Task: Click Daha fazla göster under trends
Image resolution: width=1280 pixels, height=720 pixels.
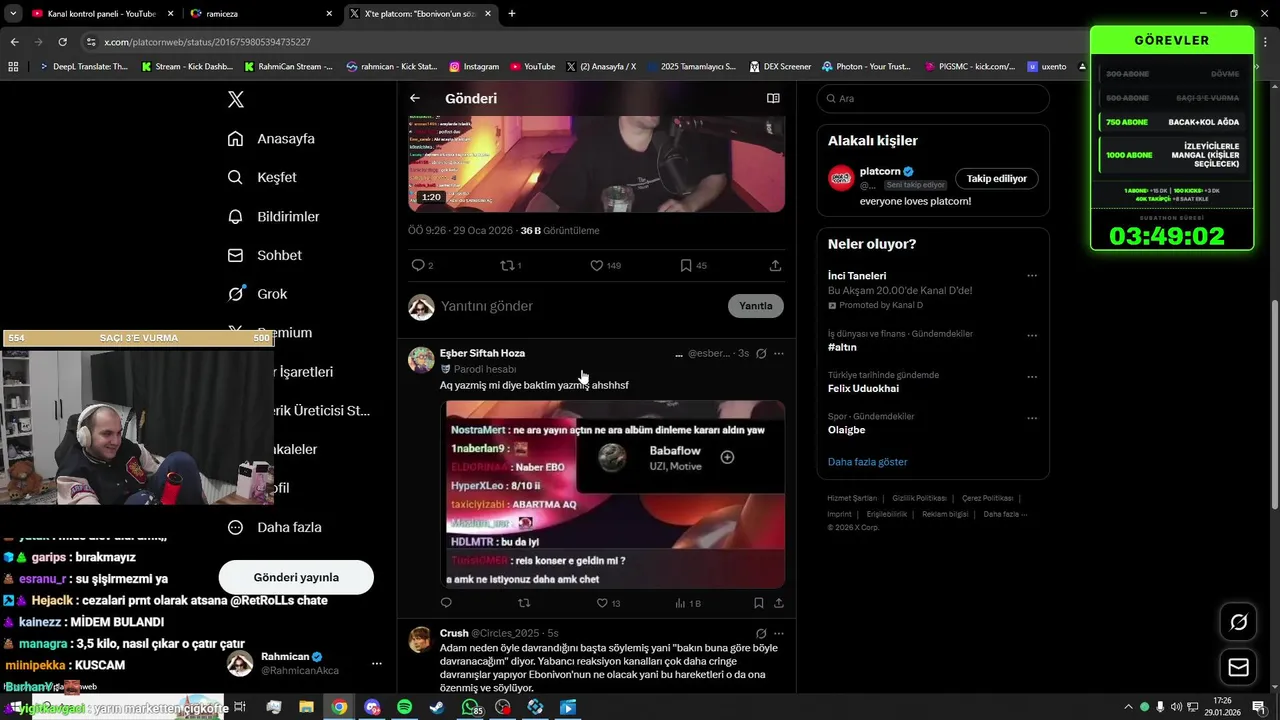Action: tap(867, 462)
